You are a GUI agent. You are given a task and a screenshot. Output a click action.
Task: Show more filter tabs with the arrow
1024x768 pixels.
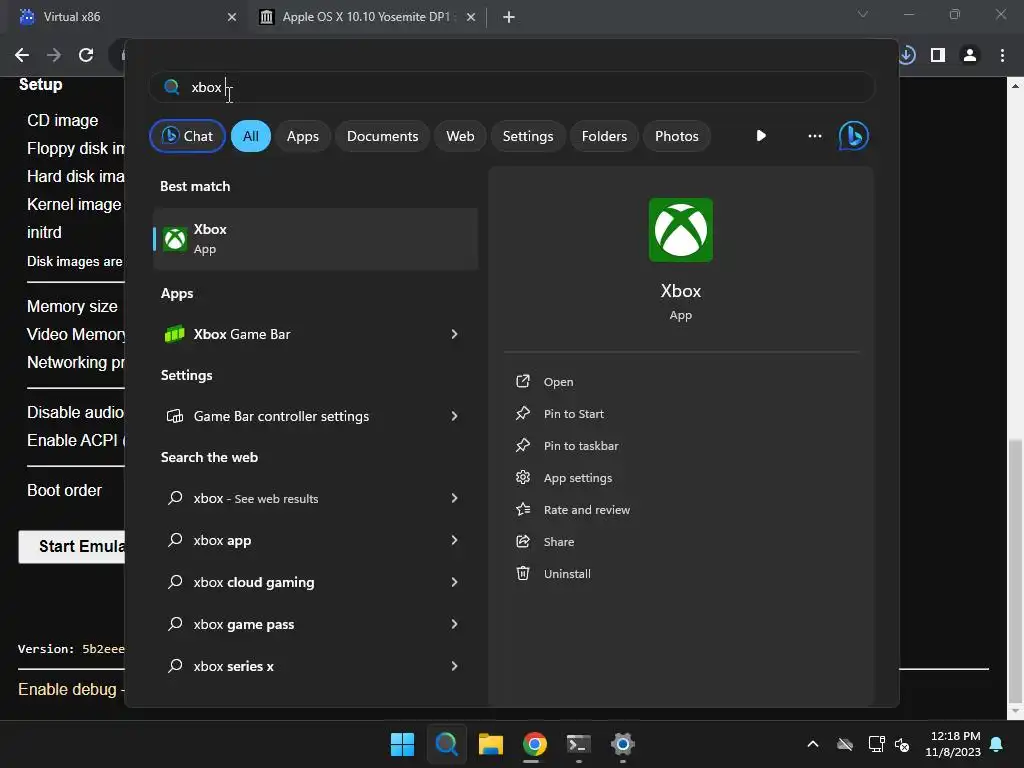[x=761, y=136]
